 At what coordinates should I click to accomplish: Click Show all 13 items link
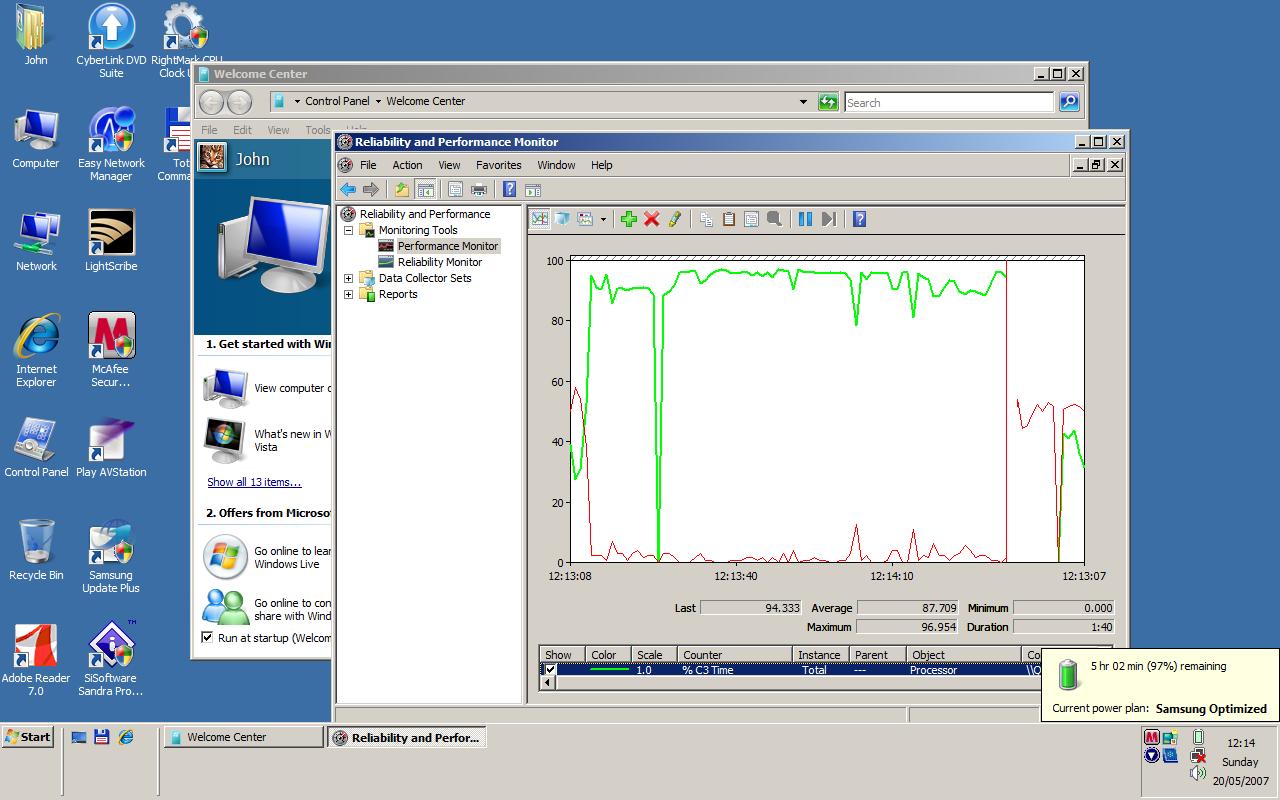click(254, 482)
